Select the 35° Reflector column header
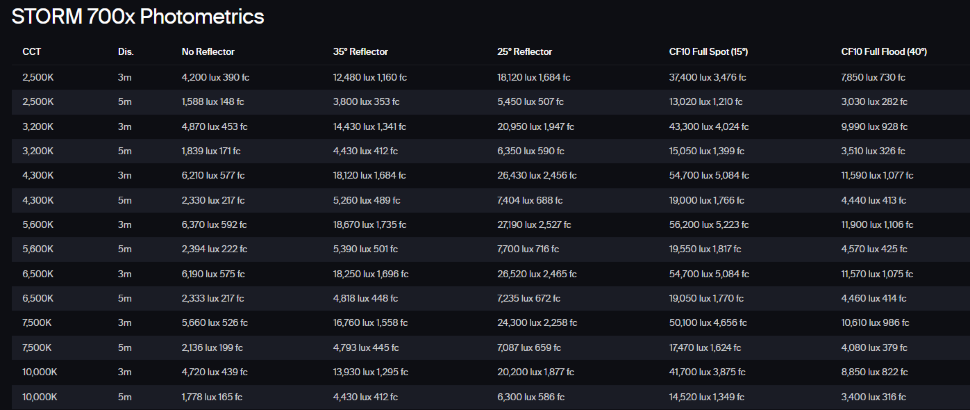Screen dimensions: 970x410 tap(361, 52)
